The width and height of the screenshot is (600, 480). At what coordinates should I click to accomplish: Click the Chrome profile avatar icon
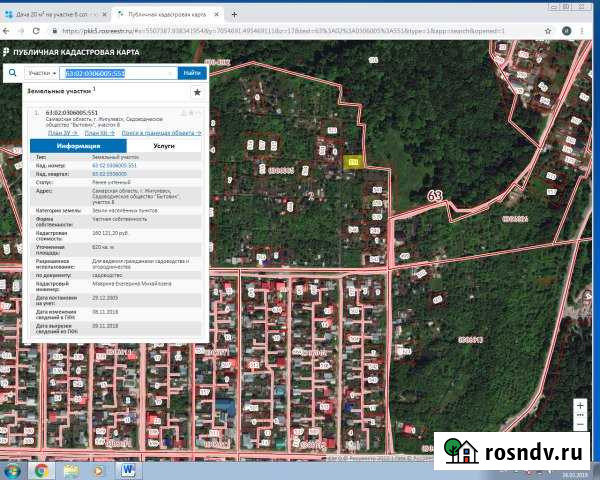pyautogui.click(x=576, y=31)
